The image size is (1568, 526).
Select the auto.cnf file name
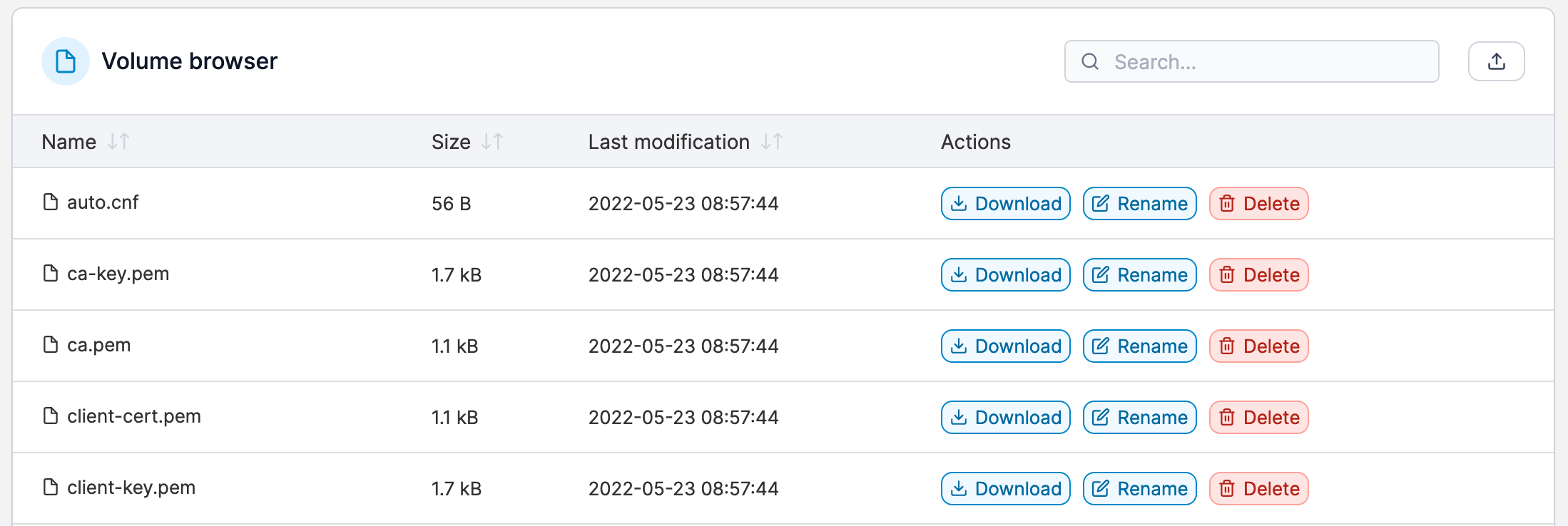click(103, 202)
